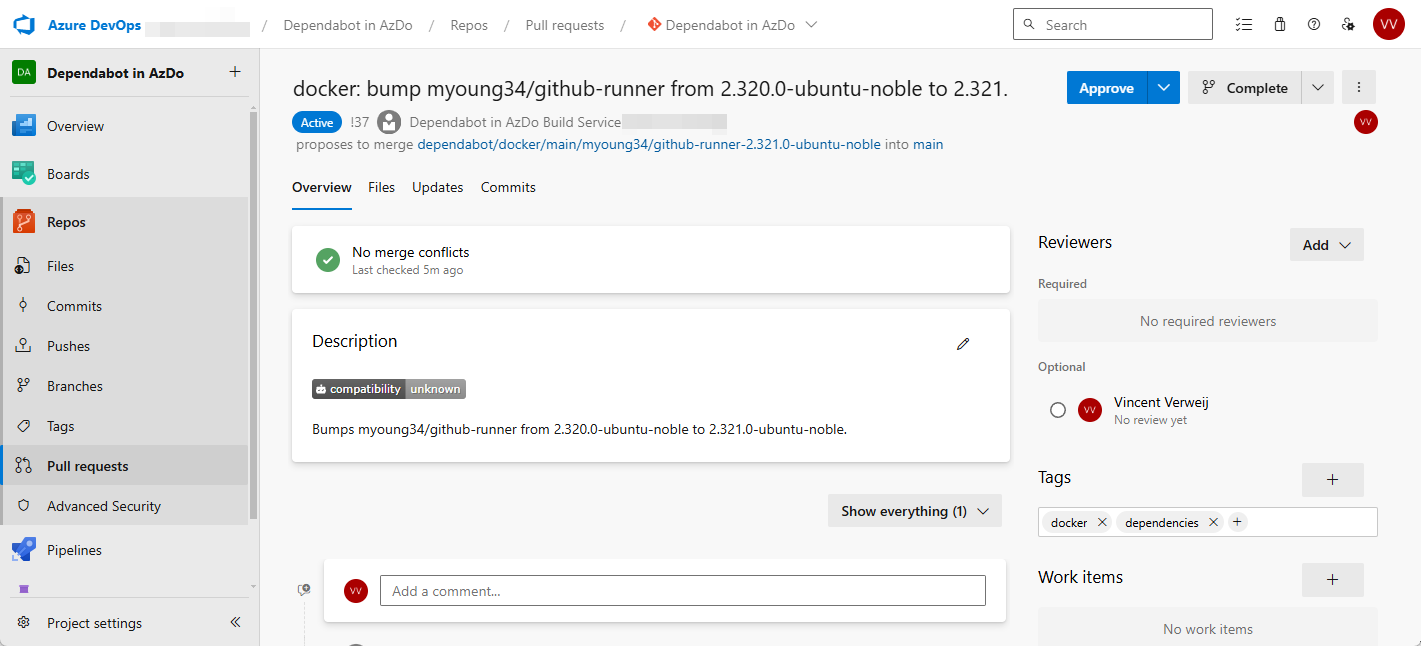Go to Pushes under Repos
This screenshot has width=1421, height=646.
[125, 346]
